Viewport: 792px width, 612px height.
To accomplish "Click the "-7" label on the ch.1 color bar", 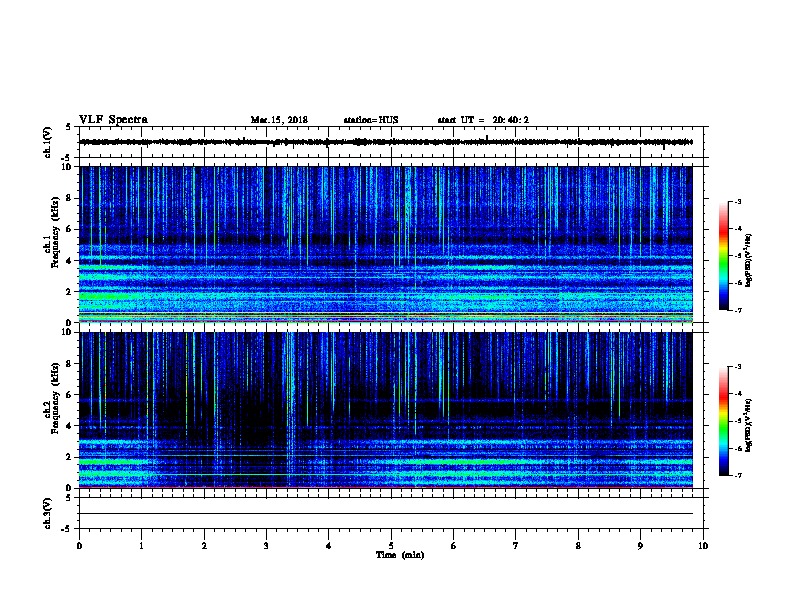I will pos(737,310).
